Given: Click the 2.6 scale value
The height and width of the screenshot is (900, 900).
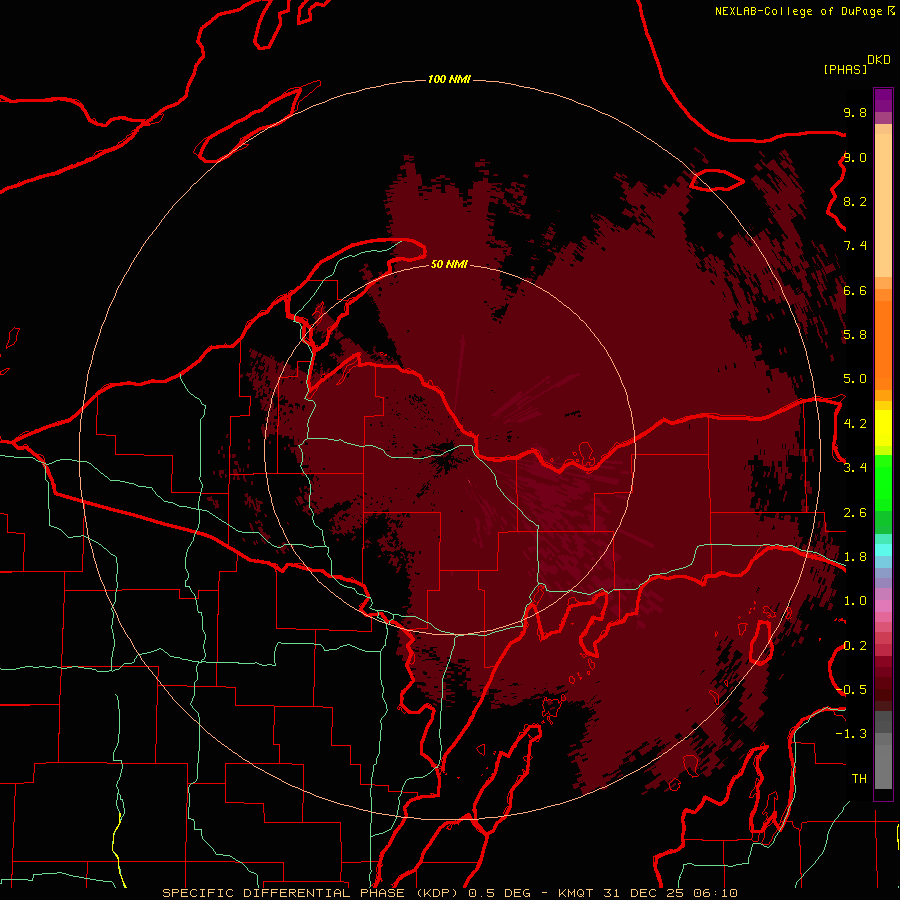Looking at the screenshot, I should pyautogui.click(x=855, y=513).
